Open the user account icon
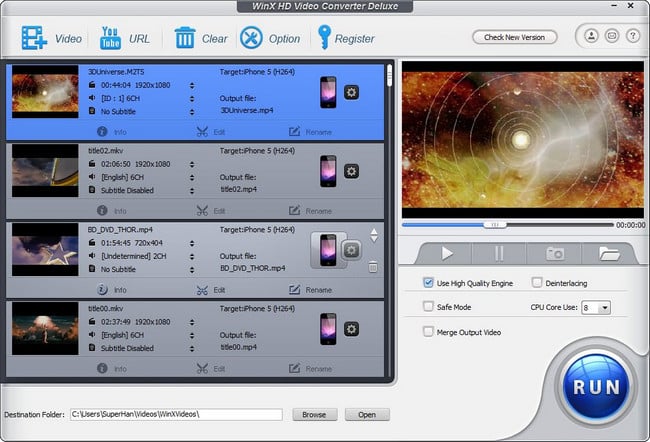Image resolution: width=650 pixels, height=442 pixels. pos(592,36)
